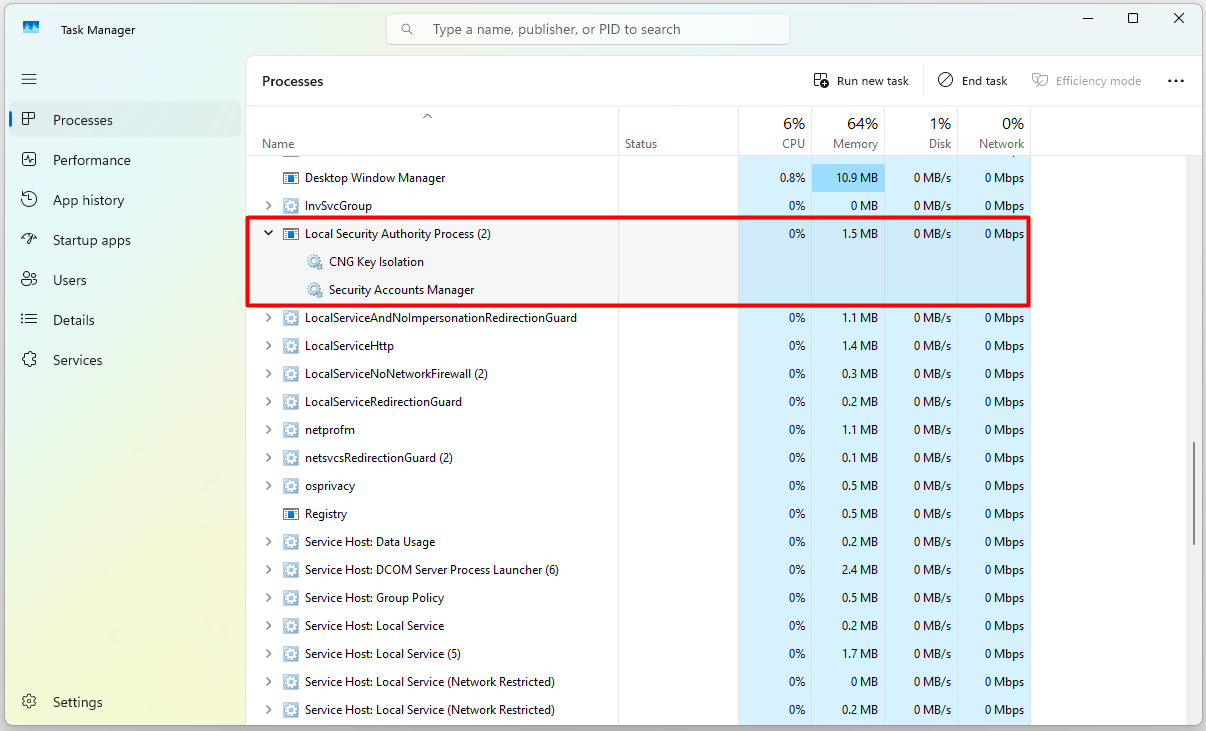Sort processes by Disk column
This screenshot has width=1206, height=731.
click(x=921, y=131)
